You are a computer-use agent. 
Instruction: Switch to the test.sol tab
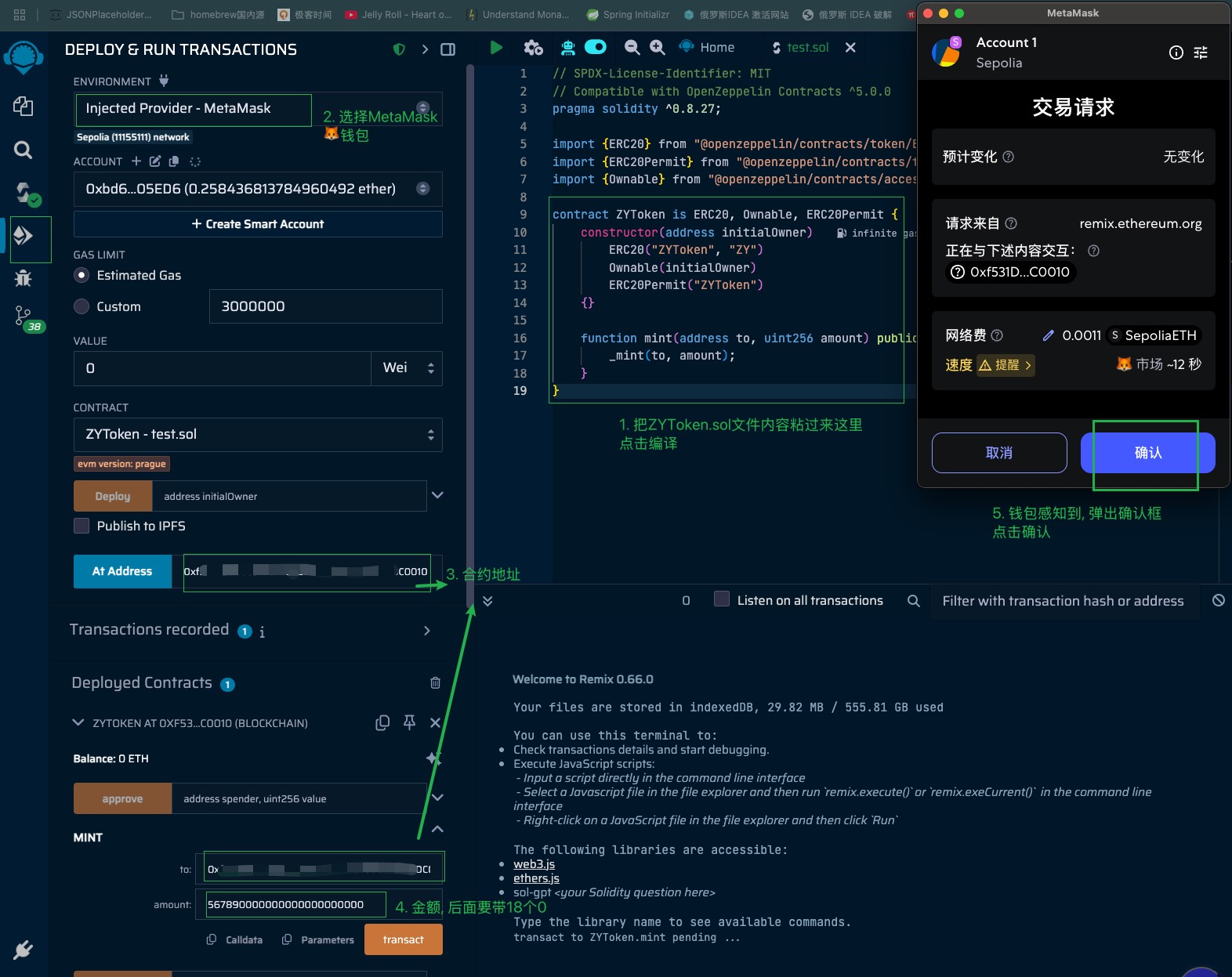[x=800, y=48]
